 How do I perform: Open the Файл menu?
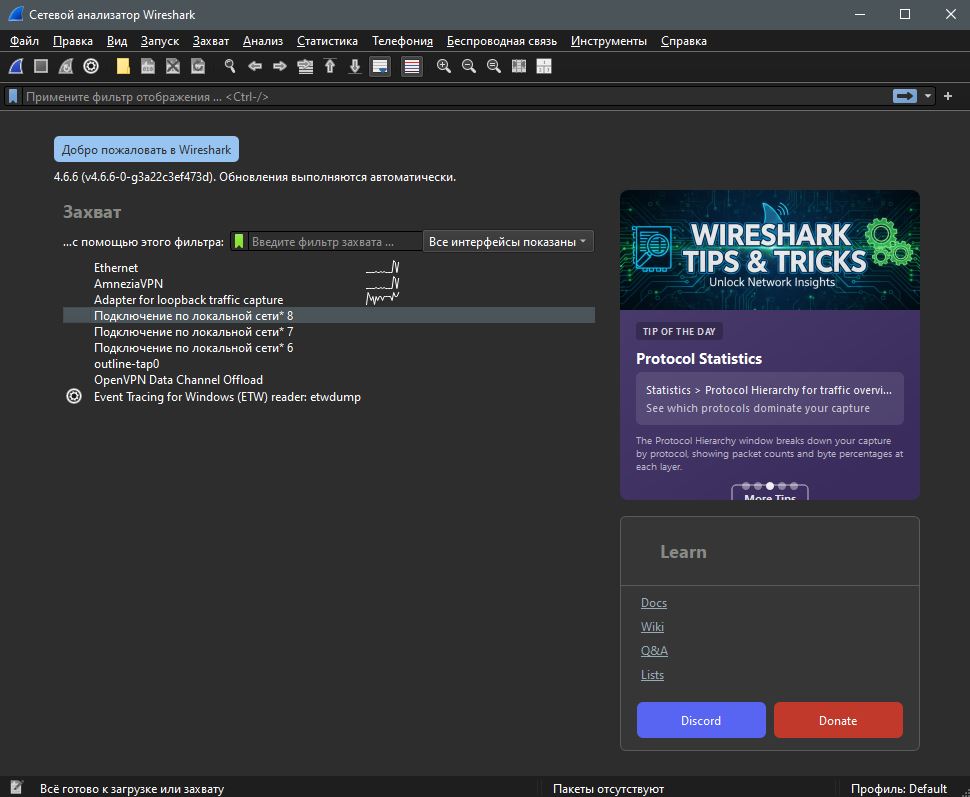[25, 41]
